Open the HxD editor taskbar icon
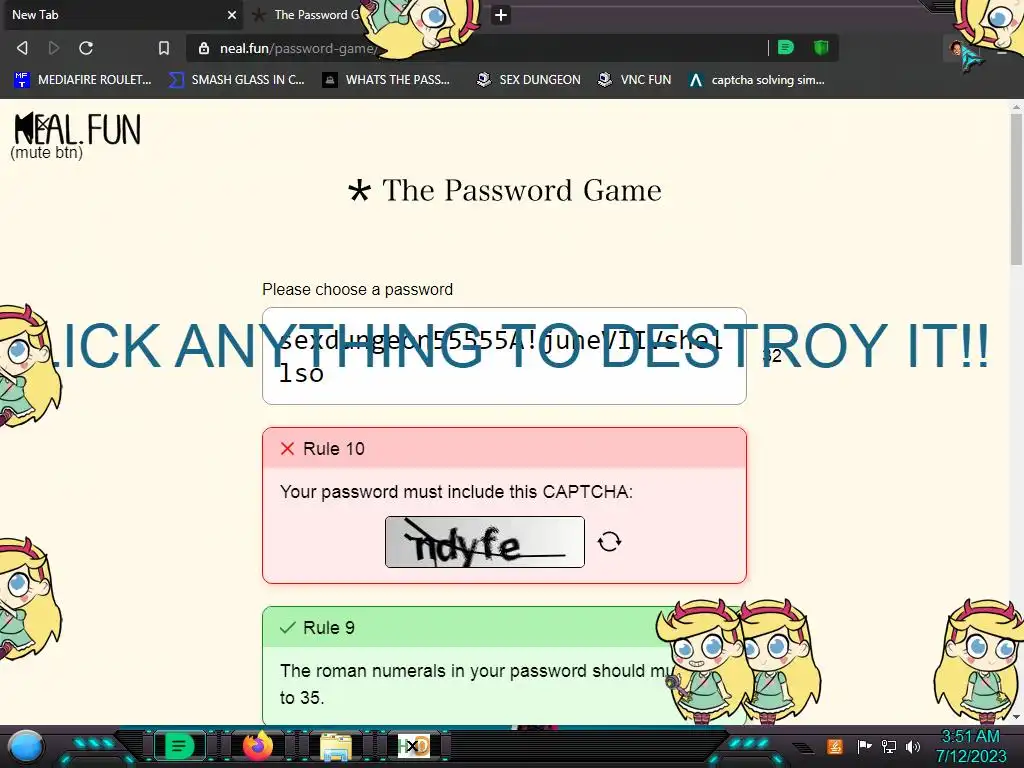1024x768 pixels. point(413,746)
